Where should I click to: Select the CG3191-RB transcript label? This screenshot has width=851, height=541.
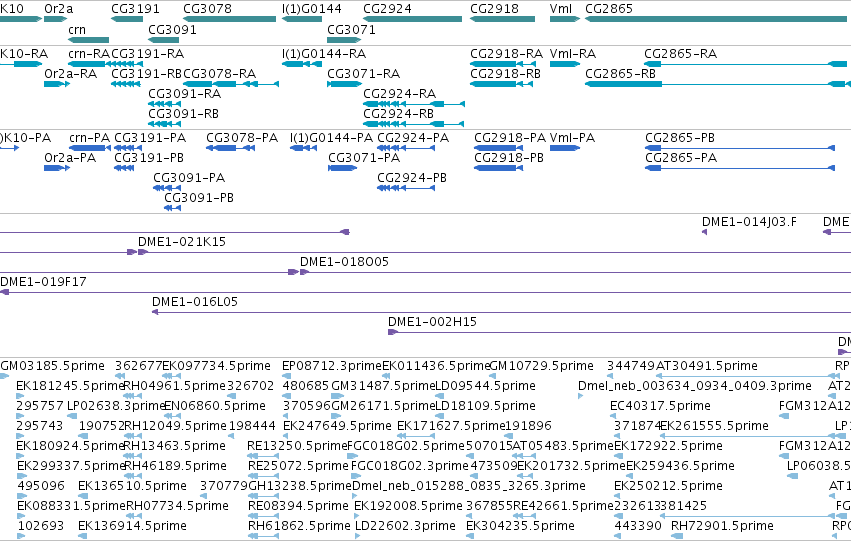147,74
